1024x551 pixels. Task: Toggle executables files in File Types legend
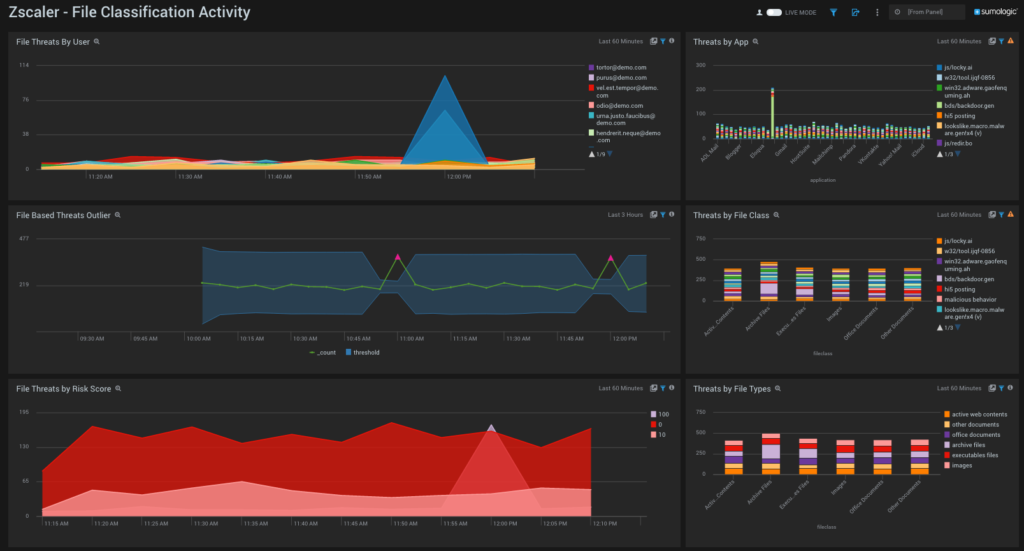[x=971, y=455]
